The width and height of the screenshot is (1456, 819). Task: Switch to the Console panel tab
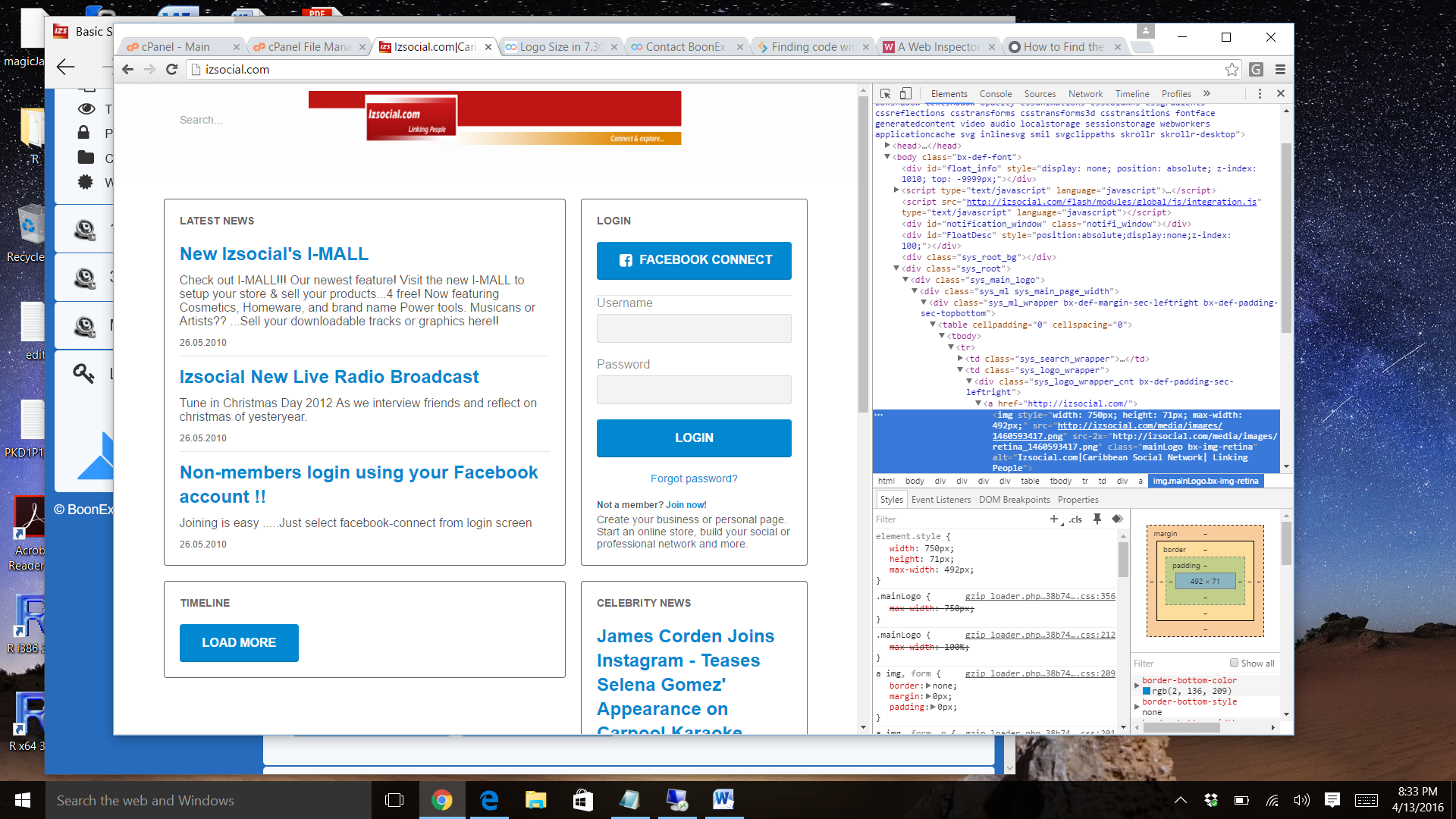click(995, 94)
